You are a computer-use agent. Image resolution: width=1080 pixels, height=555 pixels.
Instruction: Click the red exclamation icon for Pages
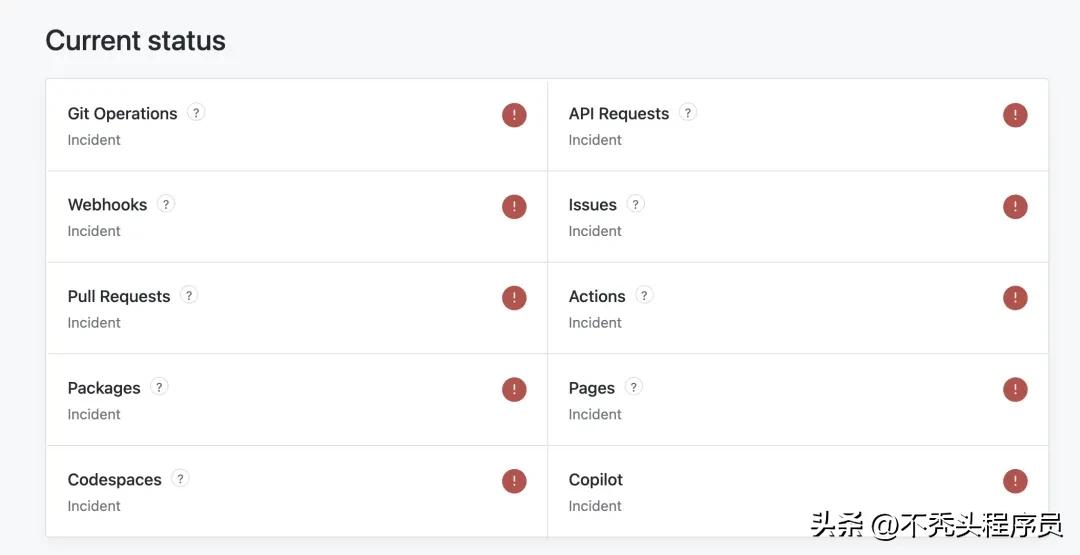(x=1015, y=390)
